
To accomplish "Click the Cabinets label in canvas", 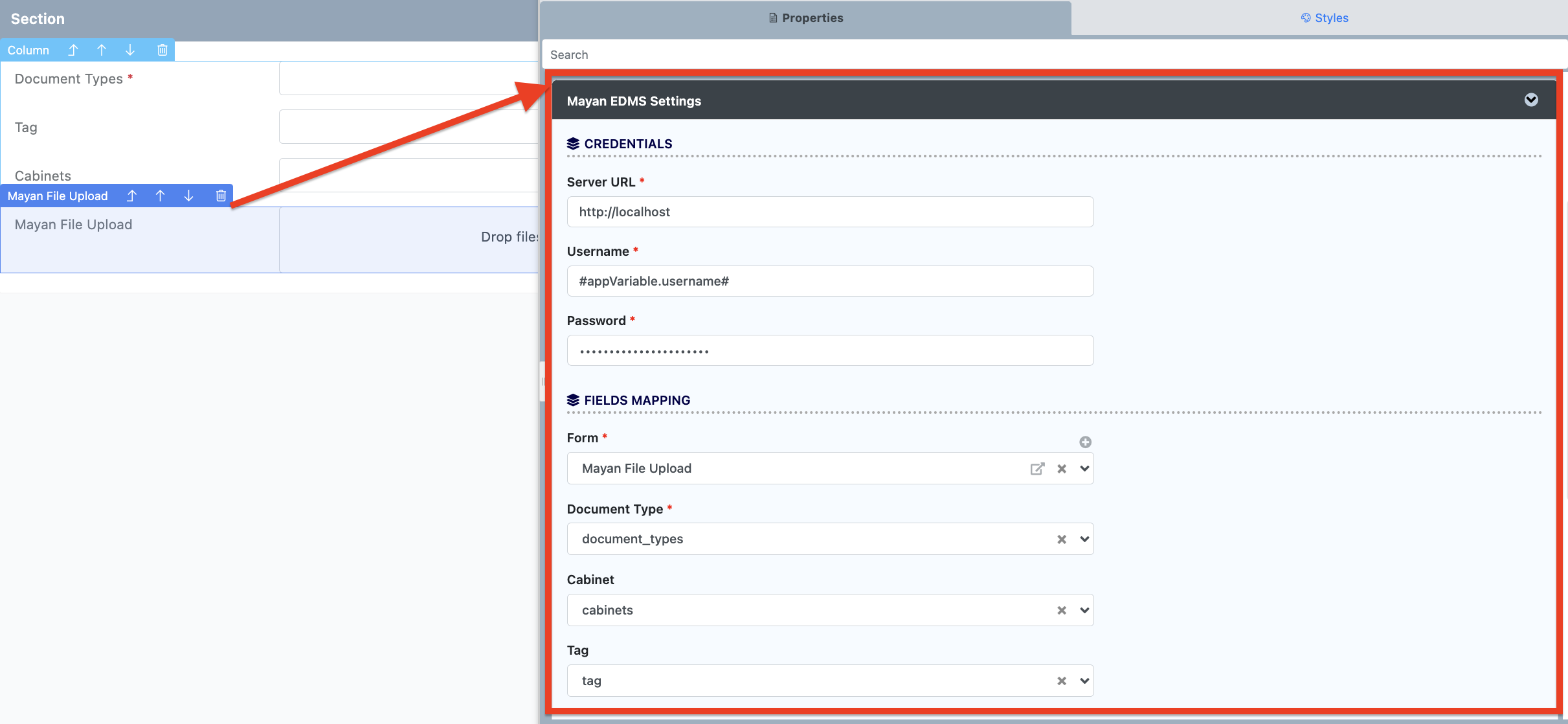I will point(43,175).
